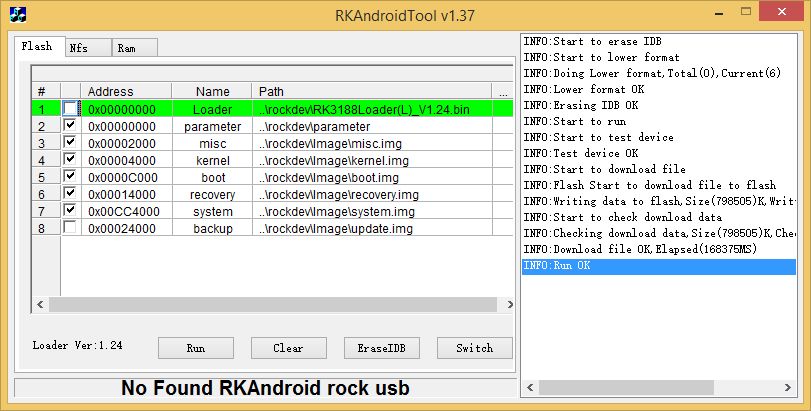Select the update.img path cell
This screenshot has width=811, height=411.
[372, 229]
